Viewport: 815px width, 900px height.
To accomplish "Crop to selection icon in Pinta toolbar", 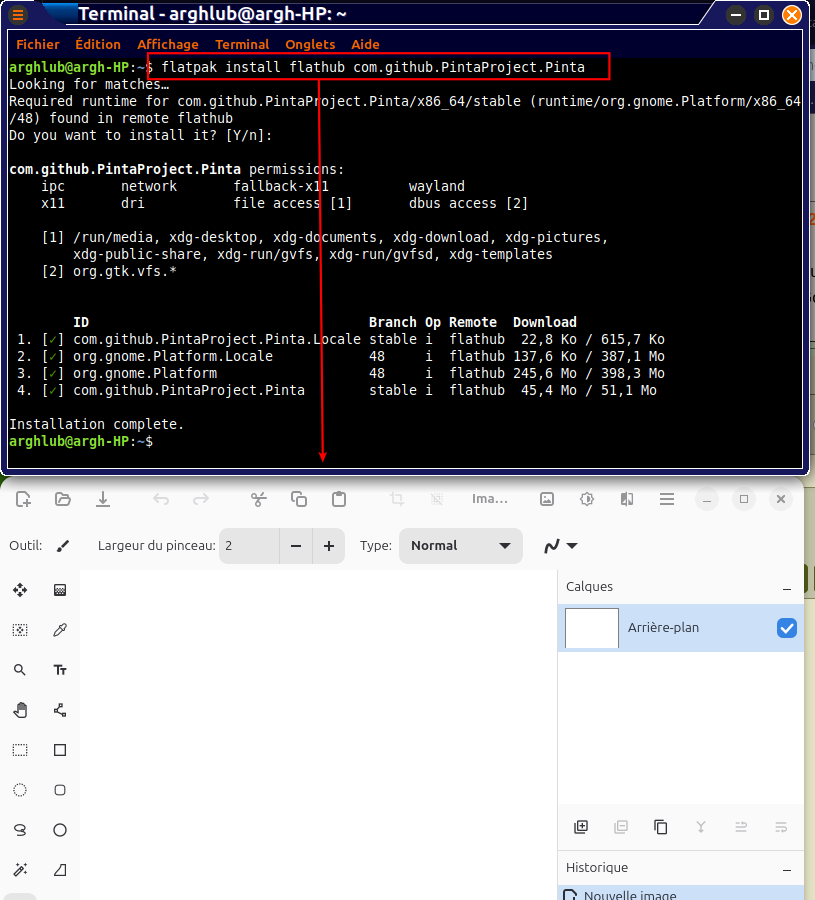I will [x=397, y=499].
